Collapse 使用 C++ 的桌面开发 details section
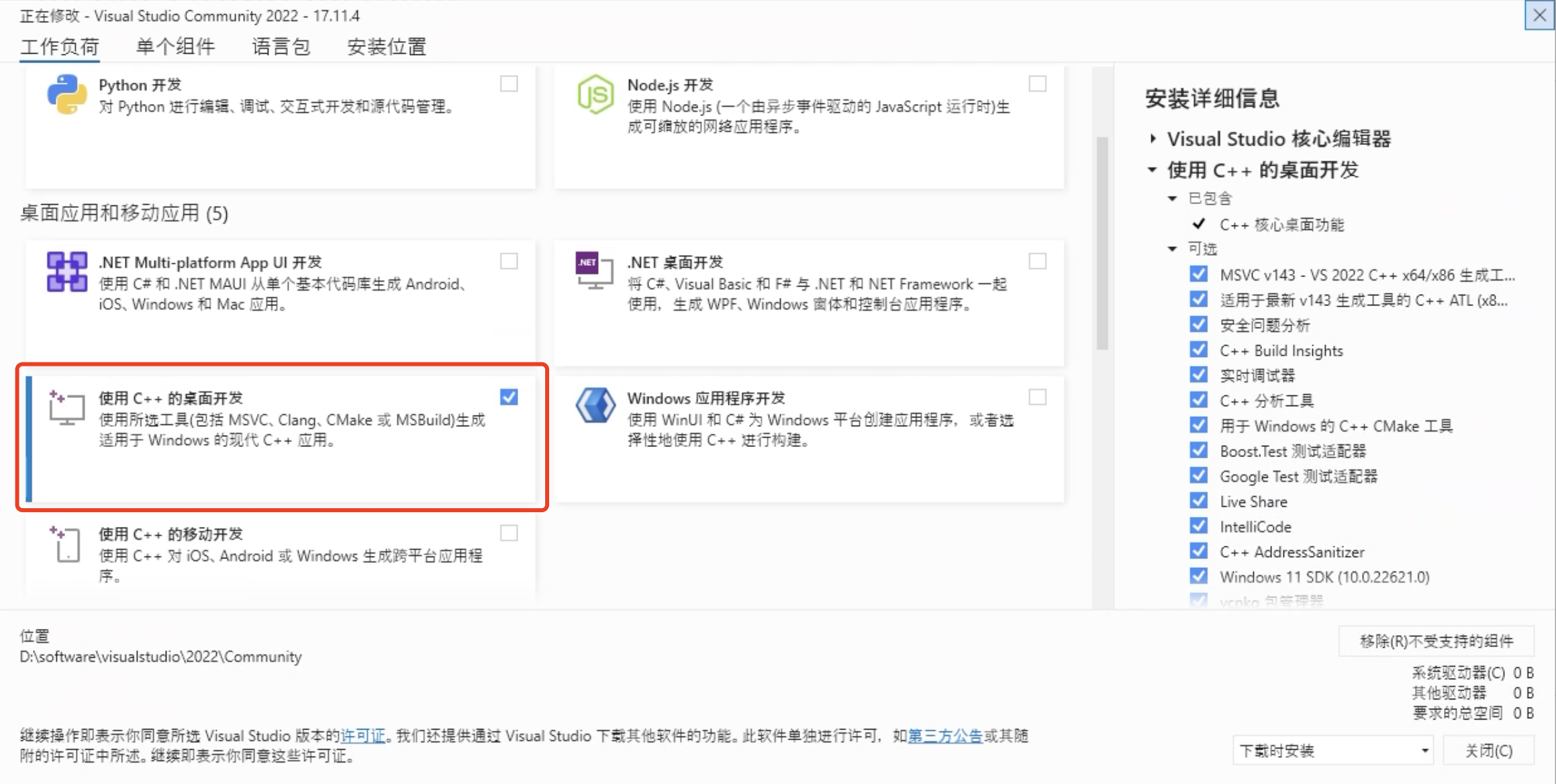The image size is (1556, 784). (1153, 170)
